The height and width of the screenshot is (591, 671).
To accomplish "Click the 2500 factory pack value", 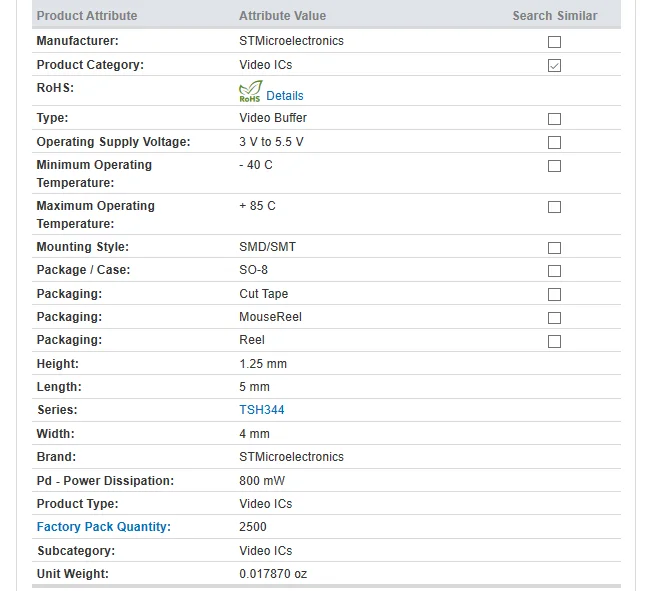I will [x=253, y=527].
